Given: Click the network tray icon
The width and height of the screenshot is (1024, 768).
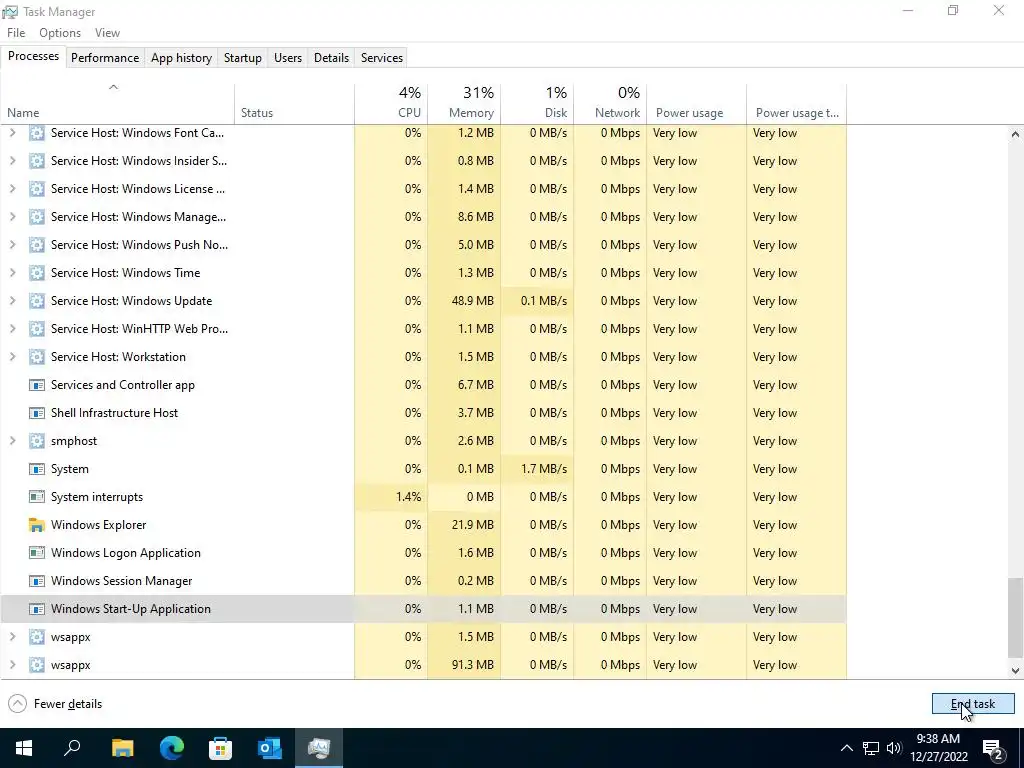Looking at the screenshot, I should coord(871,748).
